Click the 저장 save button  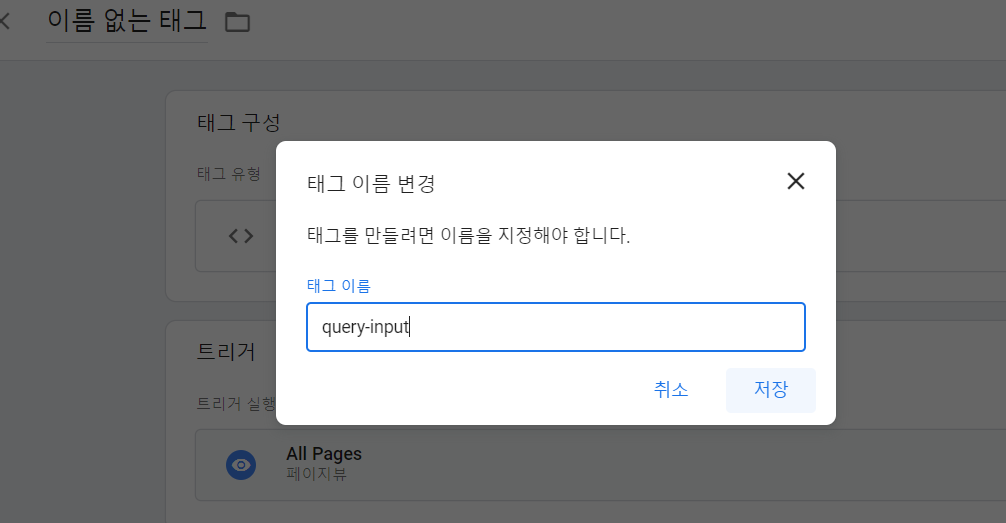click(x=771, y=390)
